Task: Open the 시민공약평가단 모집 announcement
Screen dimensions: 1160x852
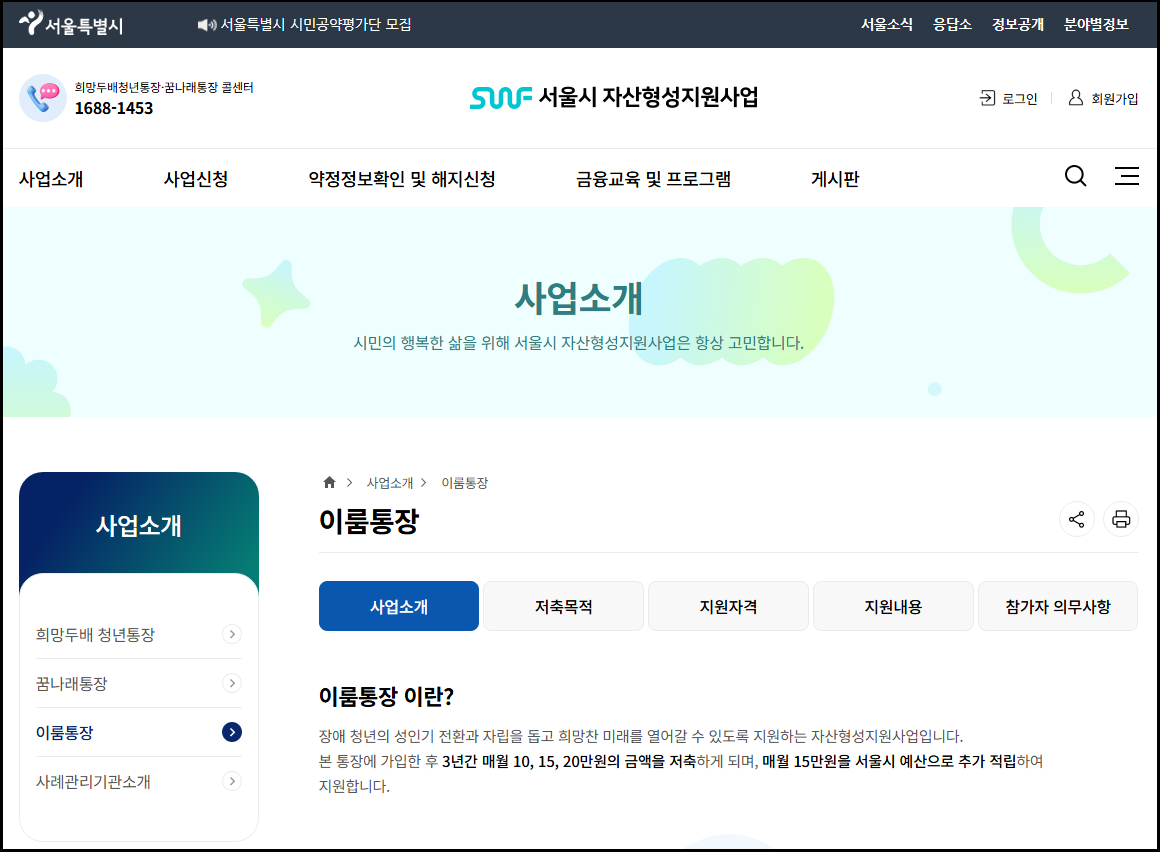Action: point(316,24)
